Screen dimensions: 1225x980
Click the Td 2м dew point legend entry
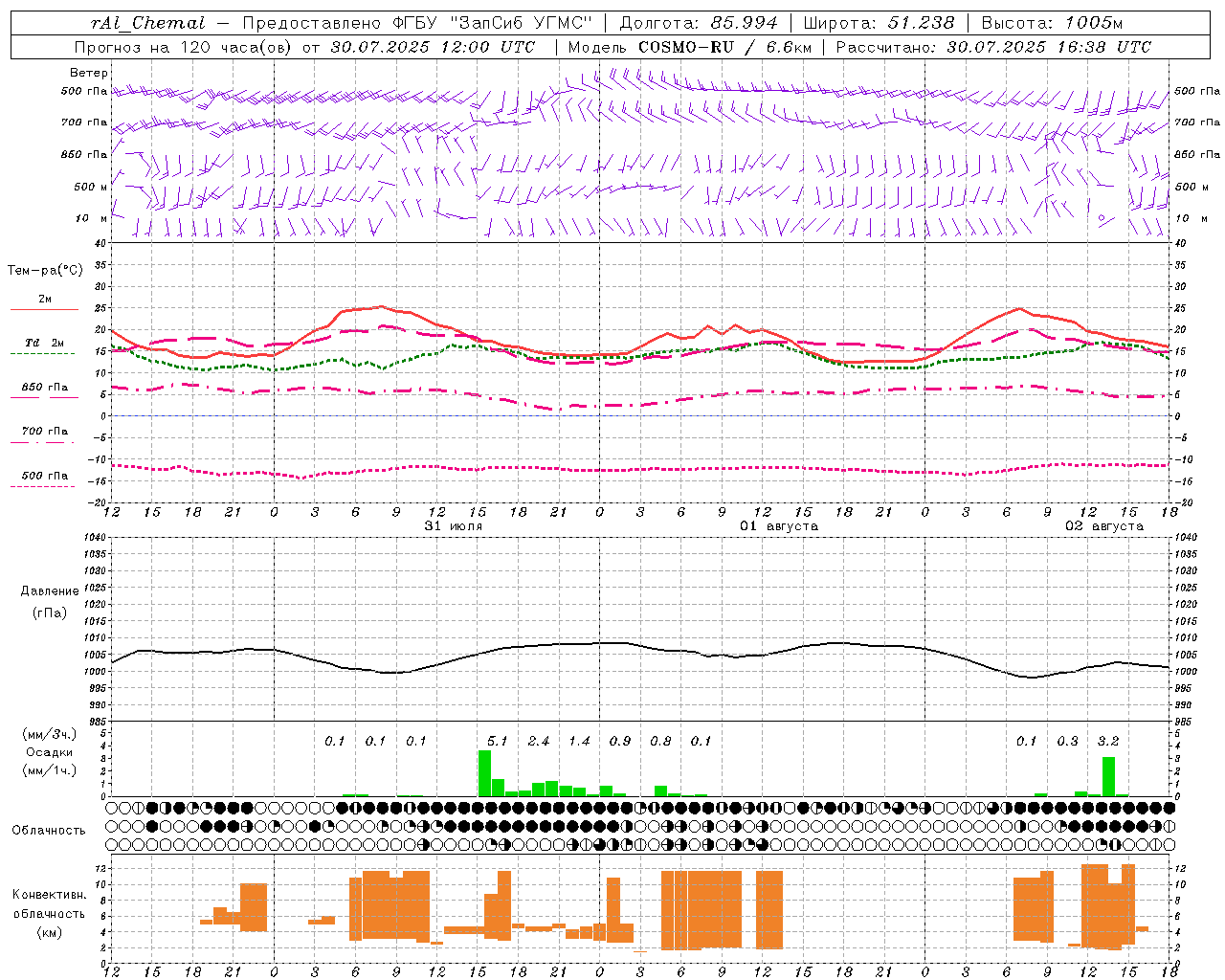tap(45, 343)
